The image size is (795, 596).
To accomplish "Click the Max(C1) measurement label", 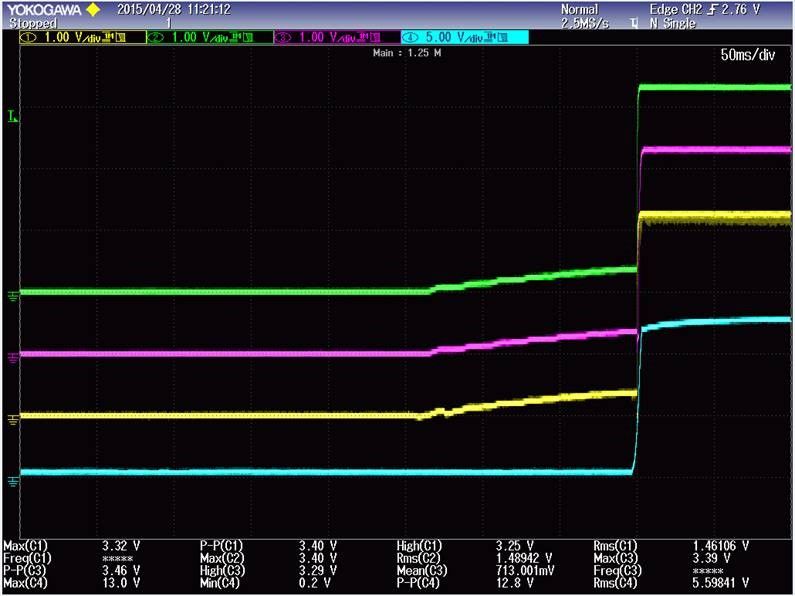I will tap(25, 546).
